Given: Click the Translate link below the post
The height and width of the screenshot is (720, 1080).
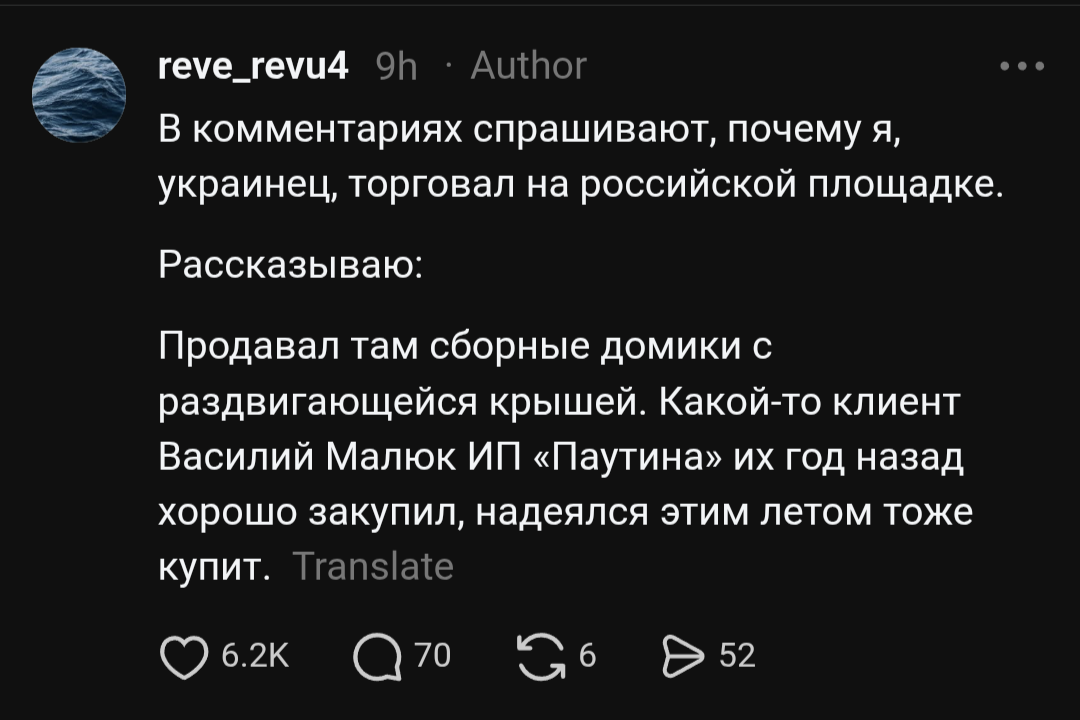Looking at the screenshot, I should 373,567.
